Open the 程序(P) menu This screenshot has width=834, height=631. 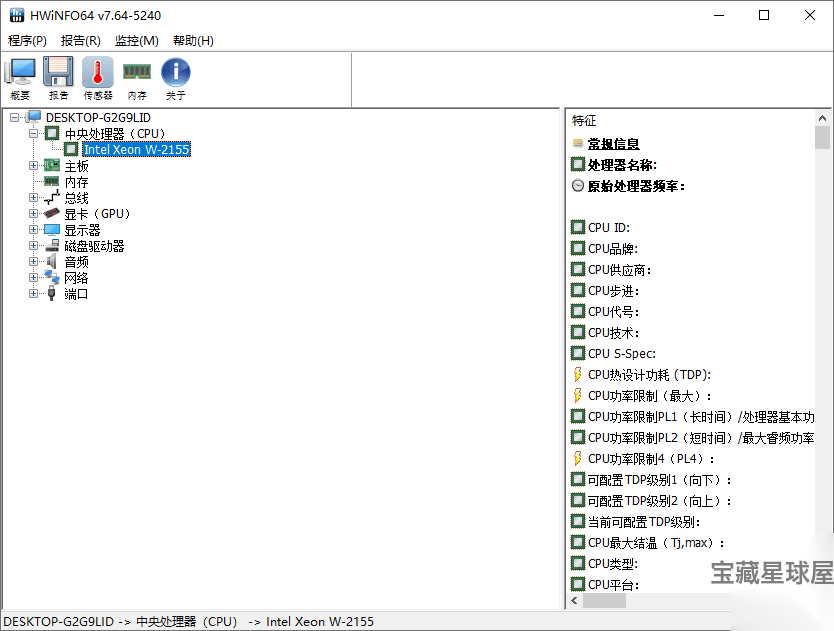click(x=27, y=40)
